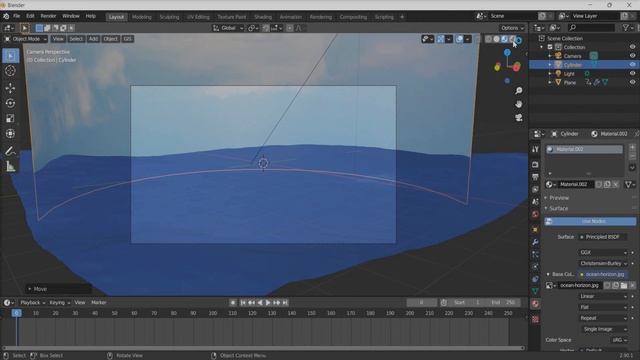Open the Output properties tab
Image resolution: width=640 pixels, height=360 pixels.
pos(535,177)
